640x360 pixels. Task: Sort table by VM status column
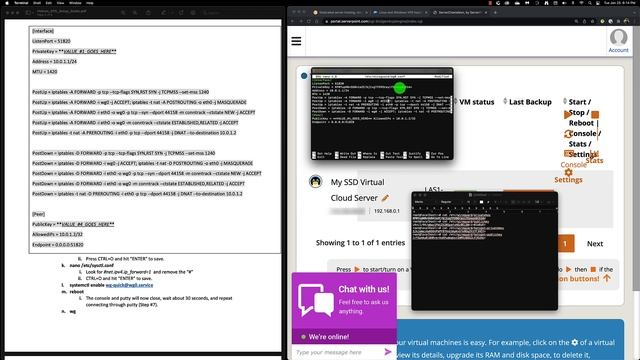(x=476, y=102)
